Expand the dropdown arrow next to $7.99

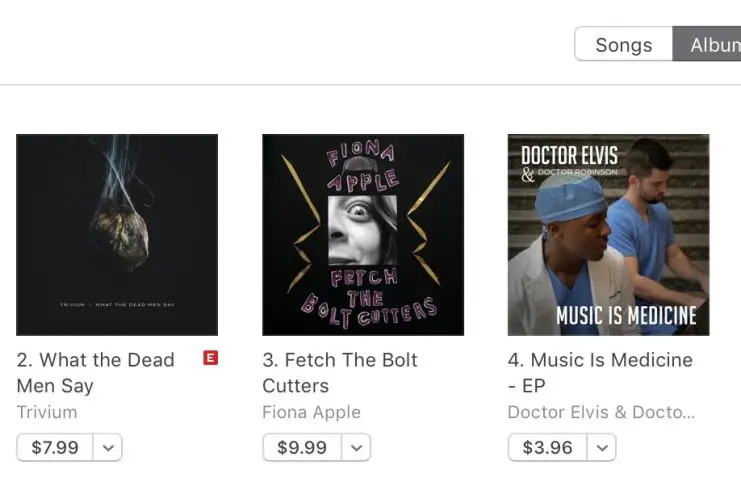tap(108, 447)
